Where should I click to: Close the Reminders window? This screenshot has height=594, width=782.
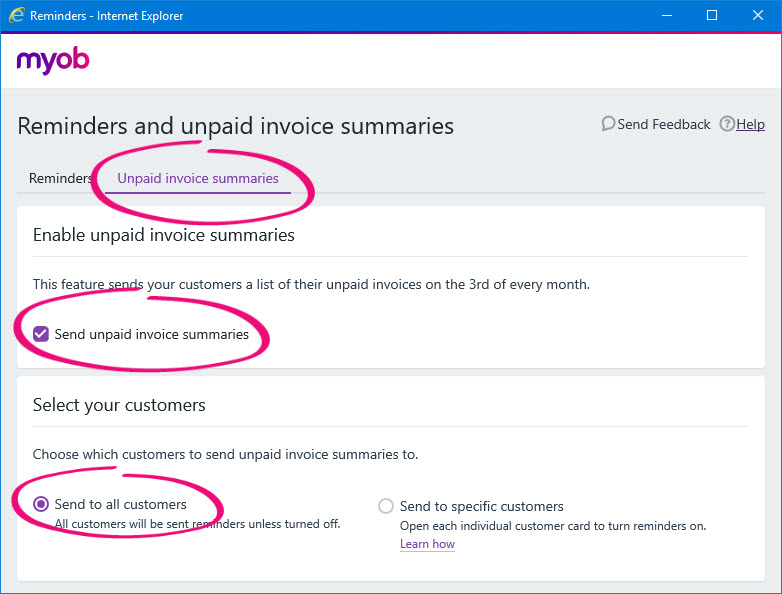point(757,15)
